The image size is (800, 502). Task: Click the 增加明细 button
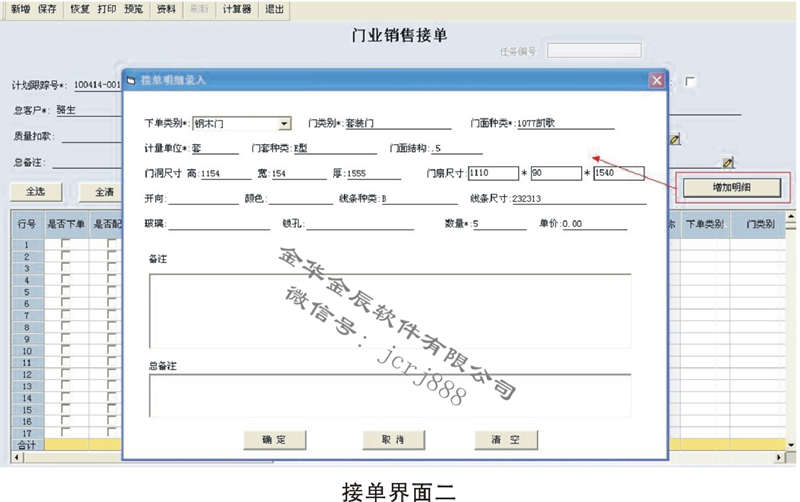click(x=732, y=187)
